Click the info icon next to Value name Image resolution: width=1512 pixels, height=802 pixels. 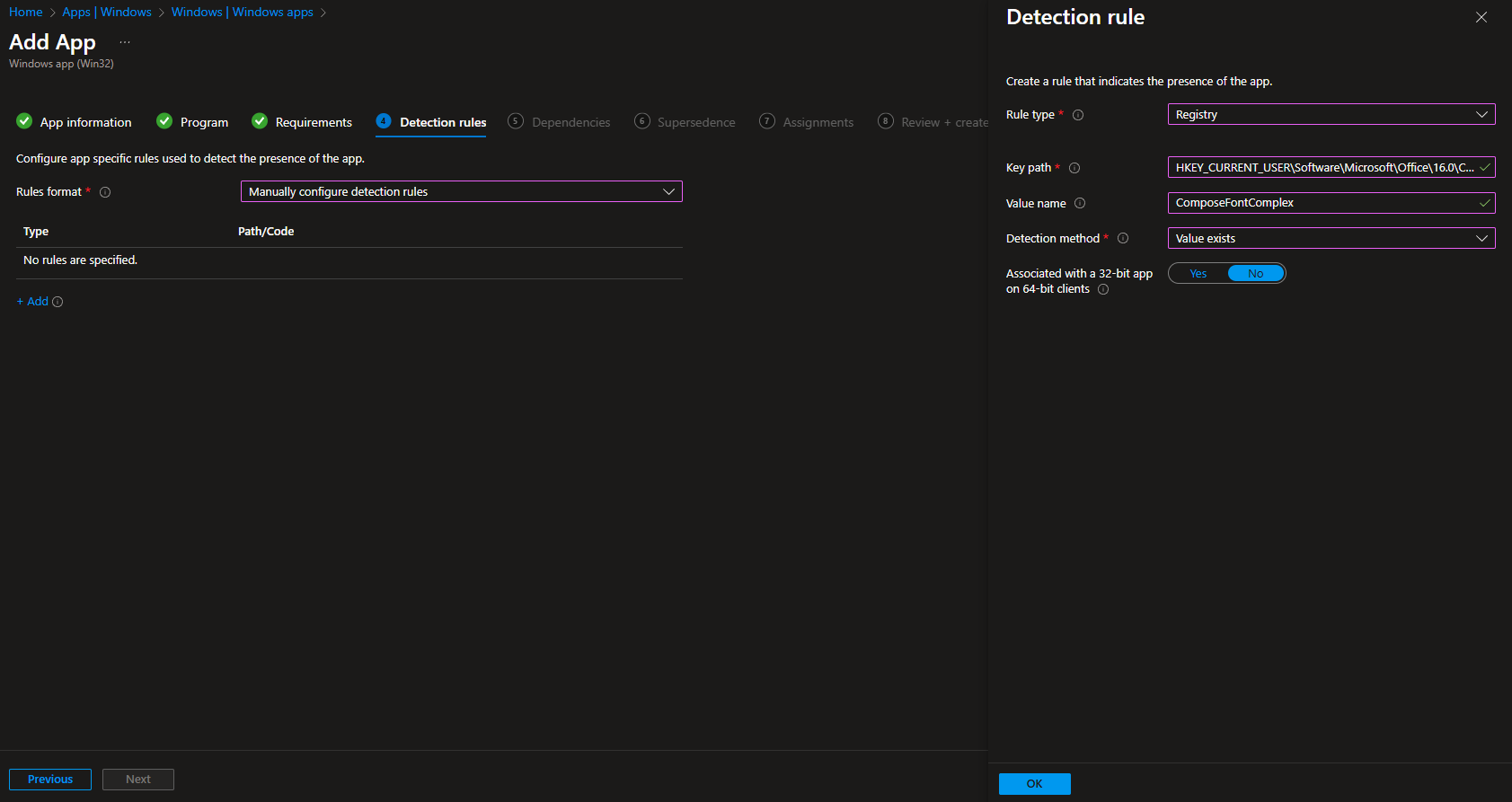(x=1080, y=203)
